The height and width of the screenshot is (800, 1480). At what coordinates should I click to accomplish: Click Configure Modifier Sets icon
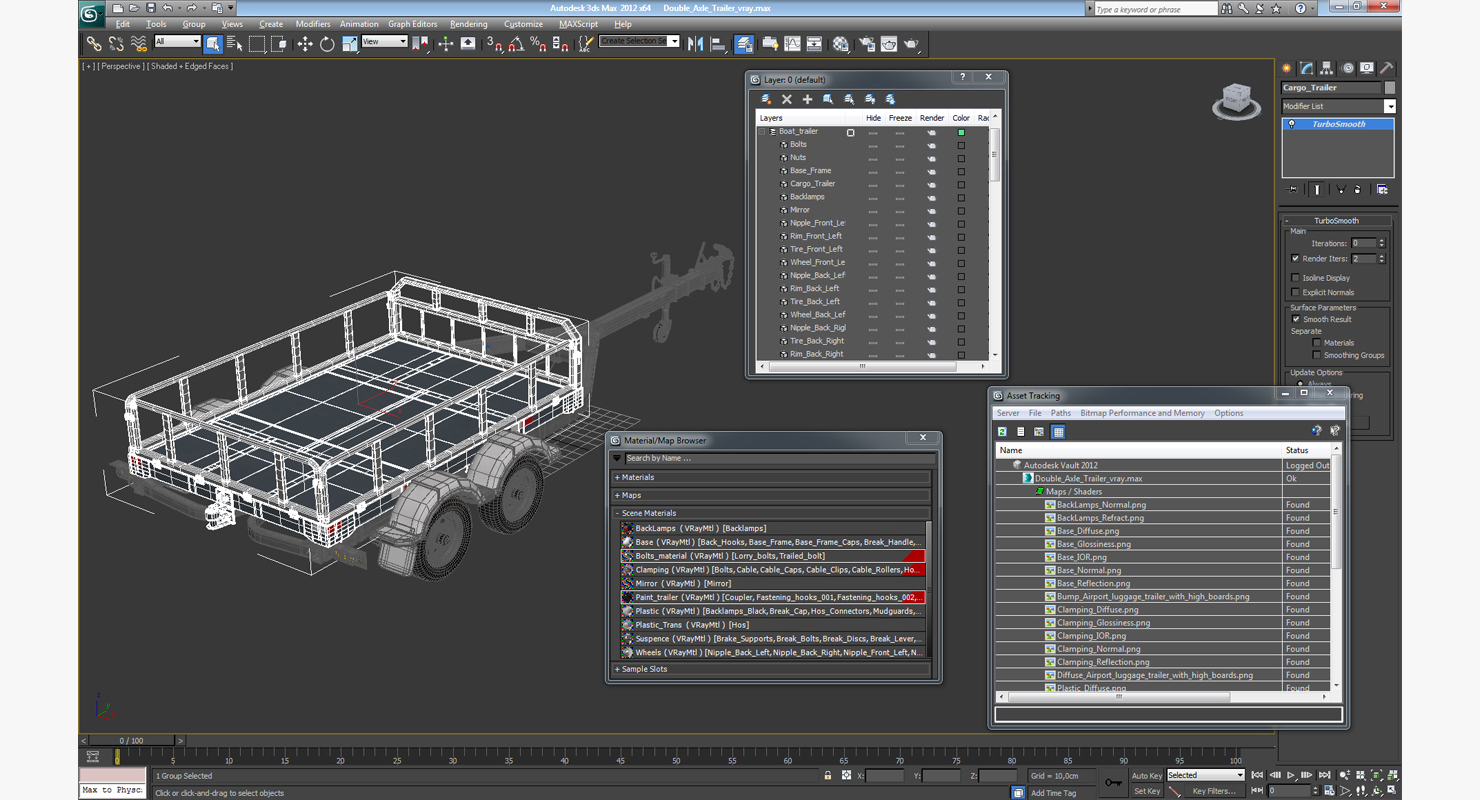click(x=1382, y=189)
